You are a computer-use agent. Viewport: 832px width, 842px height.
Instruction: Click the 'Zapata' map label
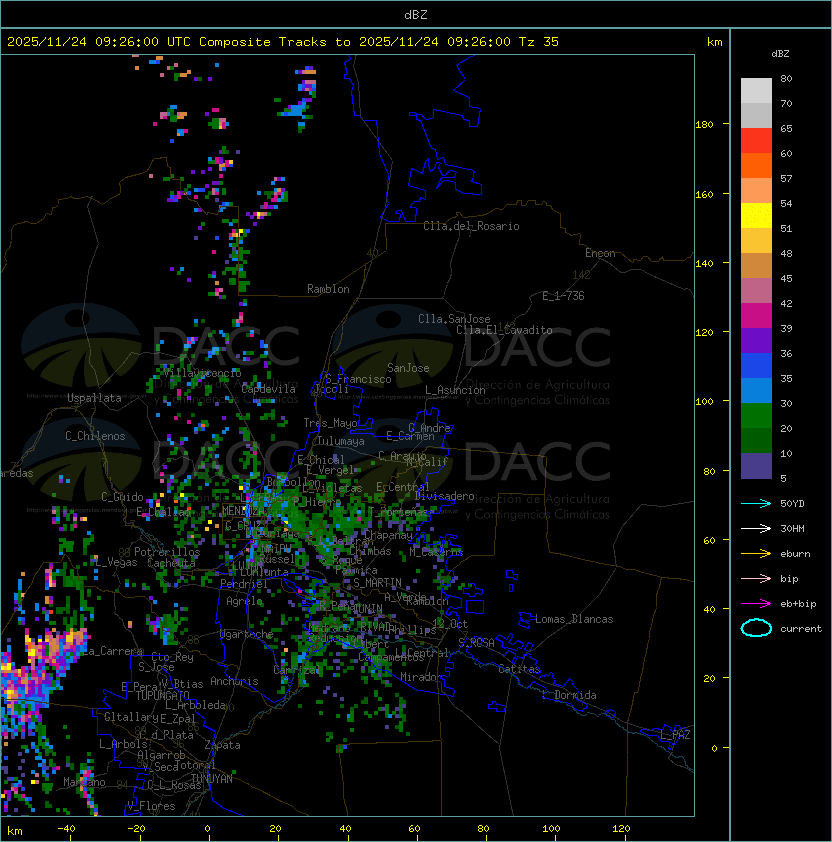[x=222, y=745]
